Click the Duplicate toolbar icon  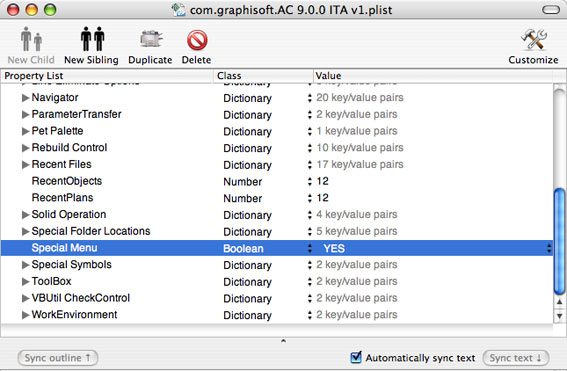click(x=151, y=39)
